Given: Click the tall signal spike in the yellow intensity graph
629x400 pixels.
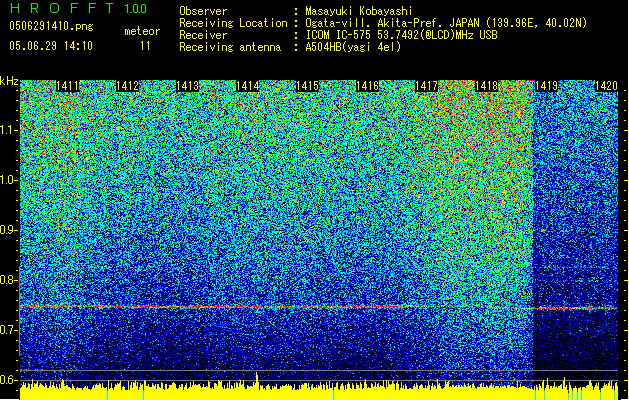Looking at the screenshot, I should [x=257, y=380].
